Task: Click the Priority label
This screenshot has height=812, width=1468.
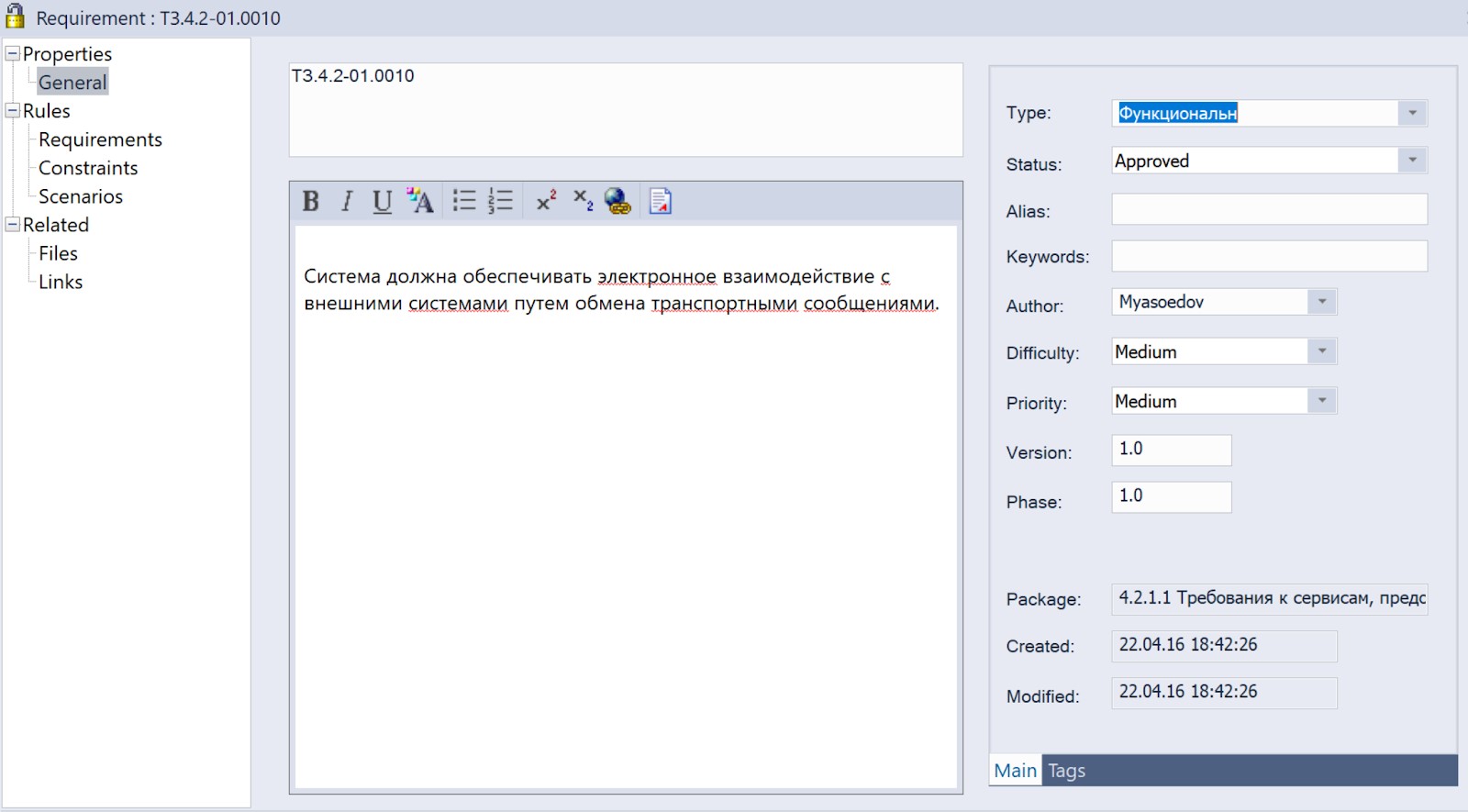Action: pyautogui.click(x=1037, y=404)
